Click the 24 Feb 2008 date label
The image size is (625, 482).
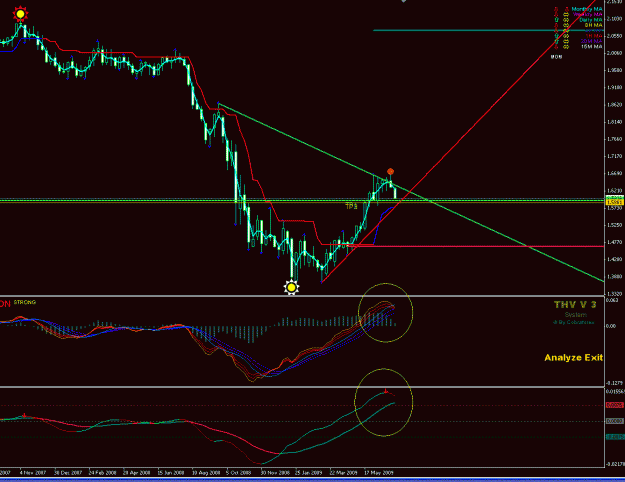(102, 473)
